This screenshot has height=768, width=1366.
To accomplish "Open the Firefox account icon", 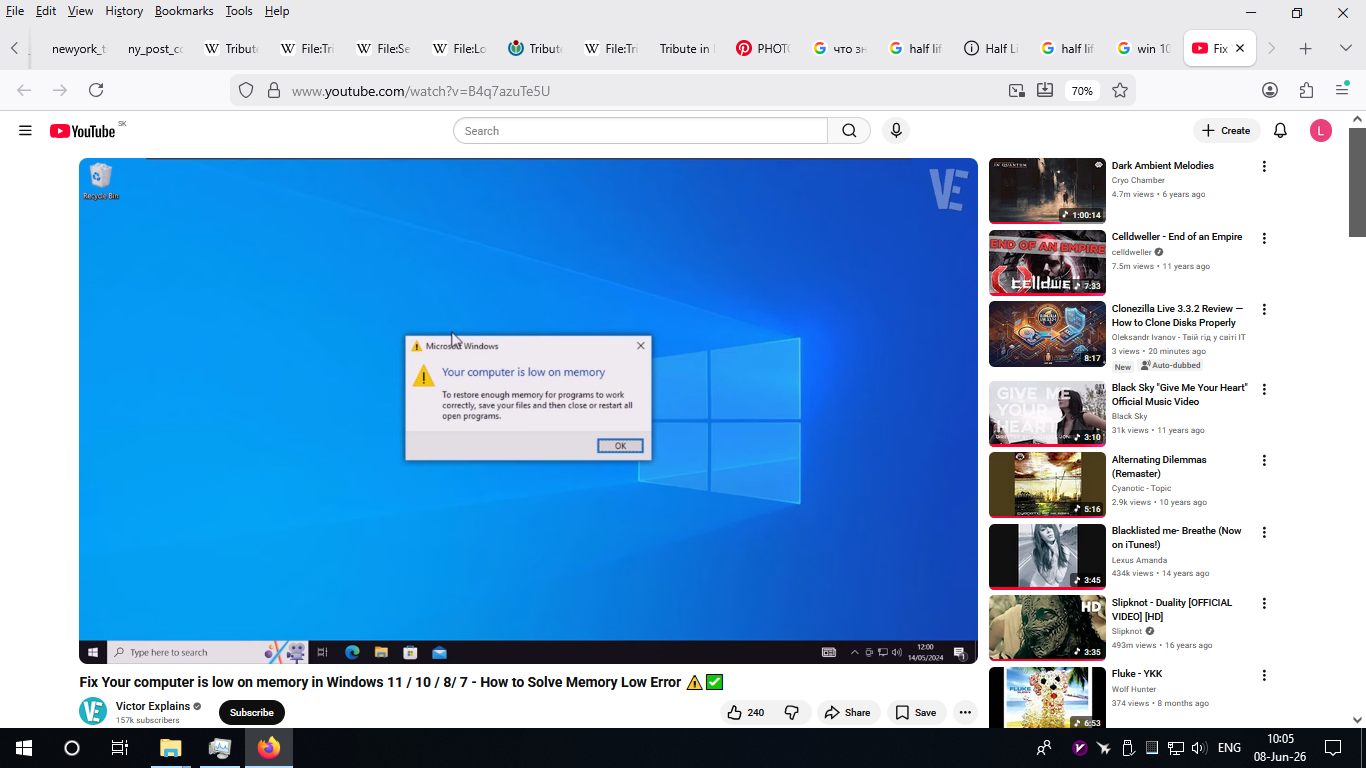I will click(1270, 90).
